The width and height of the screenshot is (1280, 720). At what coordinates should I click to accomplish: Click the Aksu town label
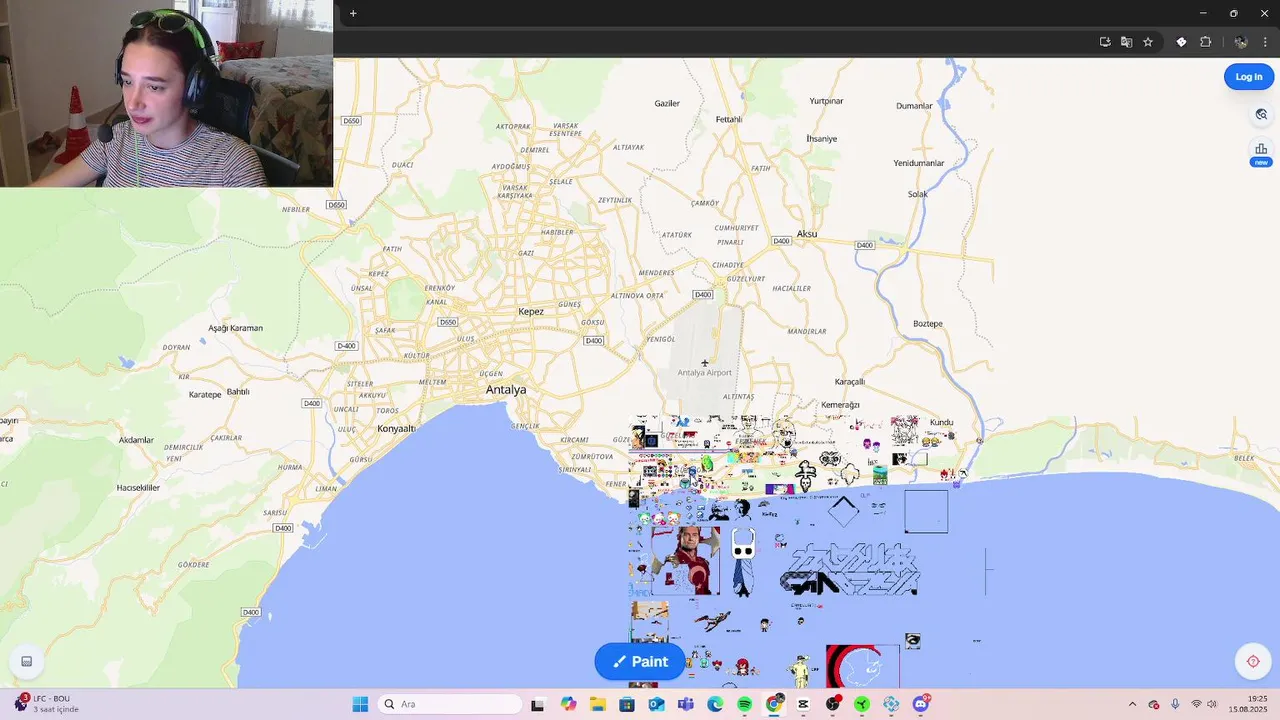click(807, 234)
